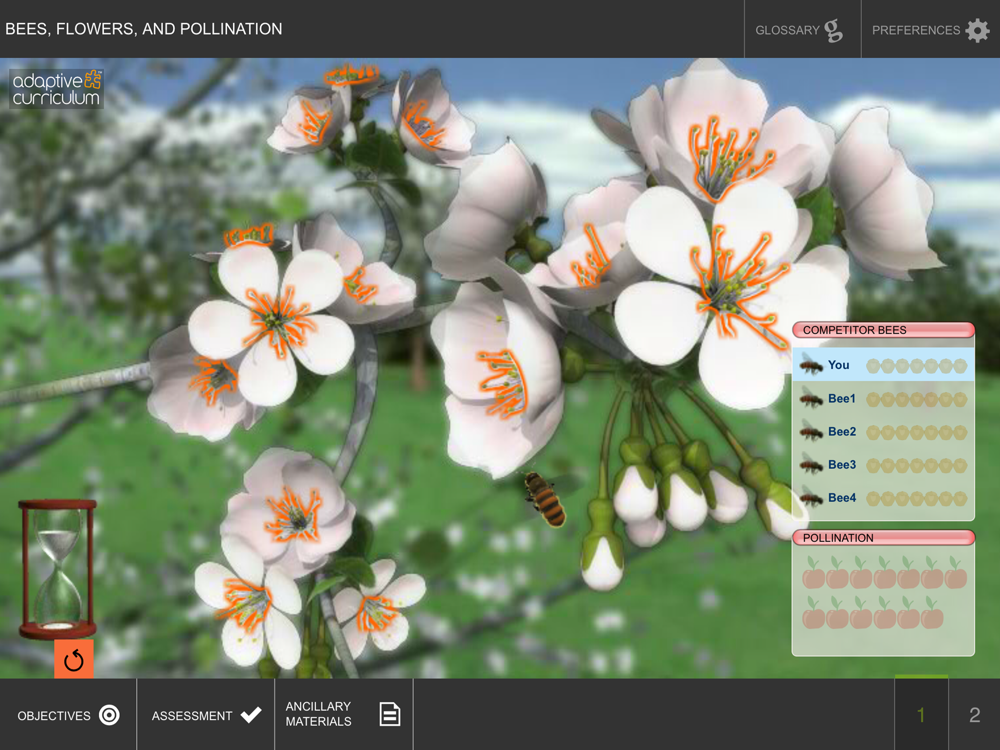The image size is (1000, 750).
Task: Click first apple in Pollination panel
Action: click(814, 573)
